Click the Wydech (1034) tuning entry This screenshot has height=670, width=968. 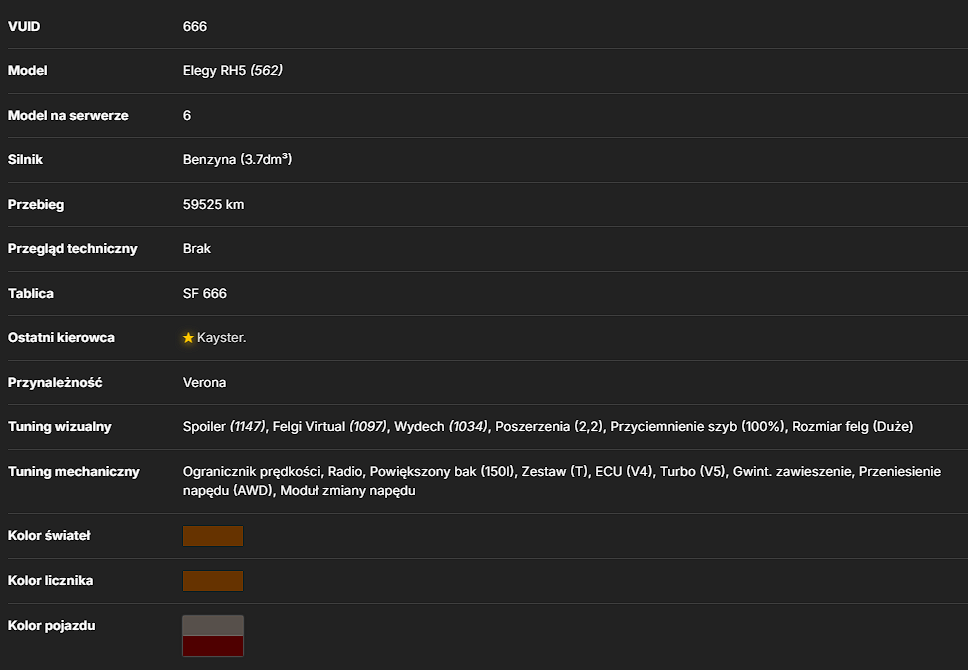pyautogui.click(x=441, y=427)
